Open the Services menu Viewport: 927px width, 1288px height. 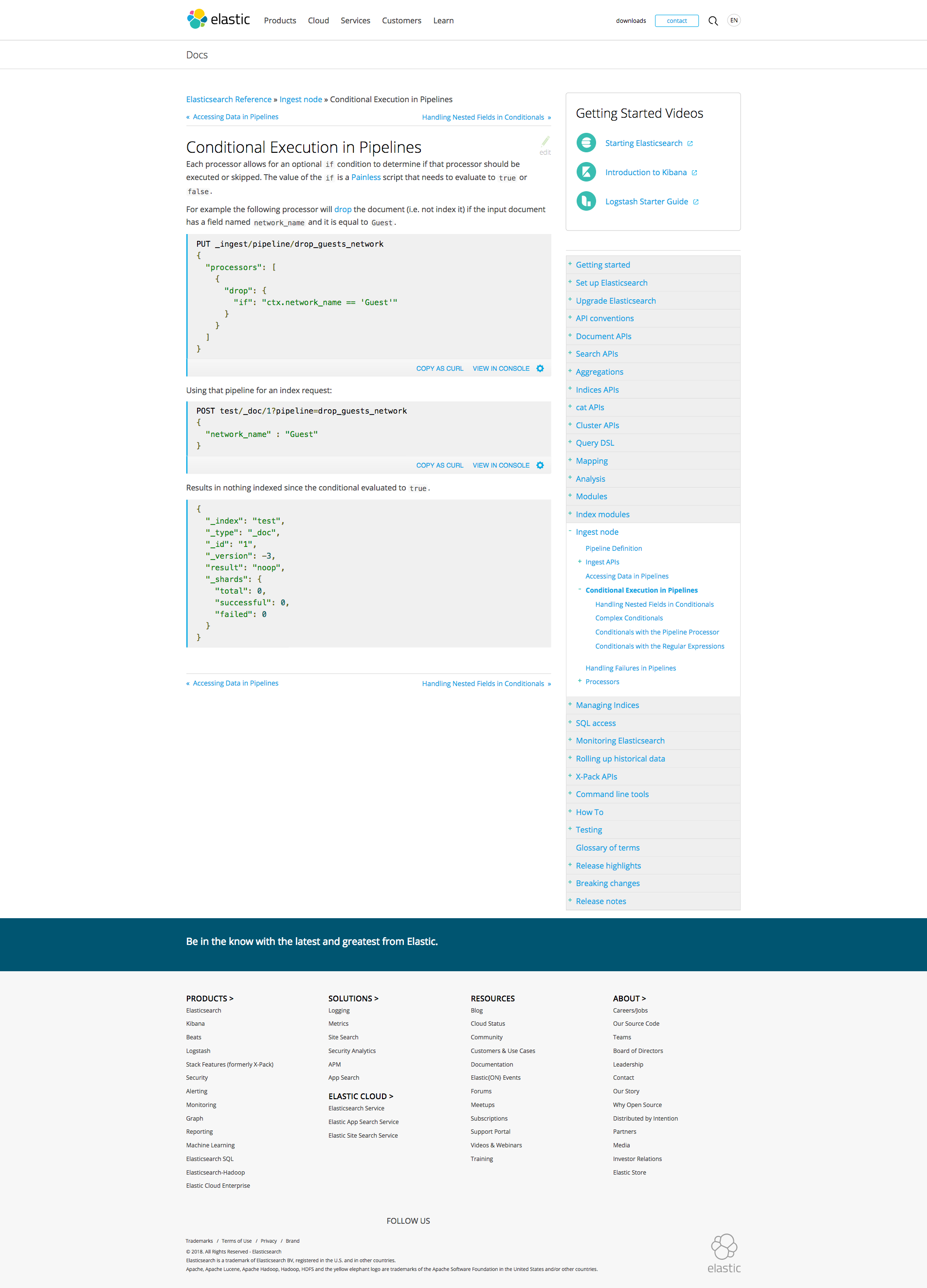356,20
